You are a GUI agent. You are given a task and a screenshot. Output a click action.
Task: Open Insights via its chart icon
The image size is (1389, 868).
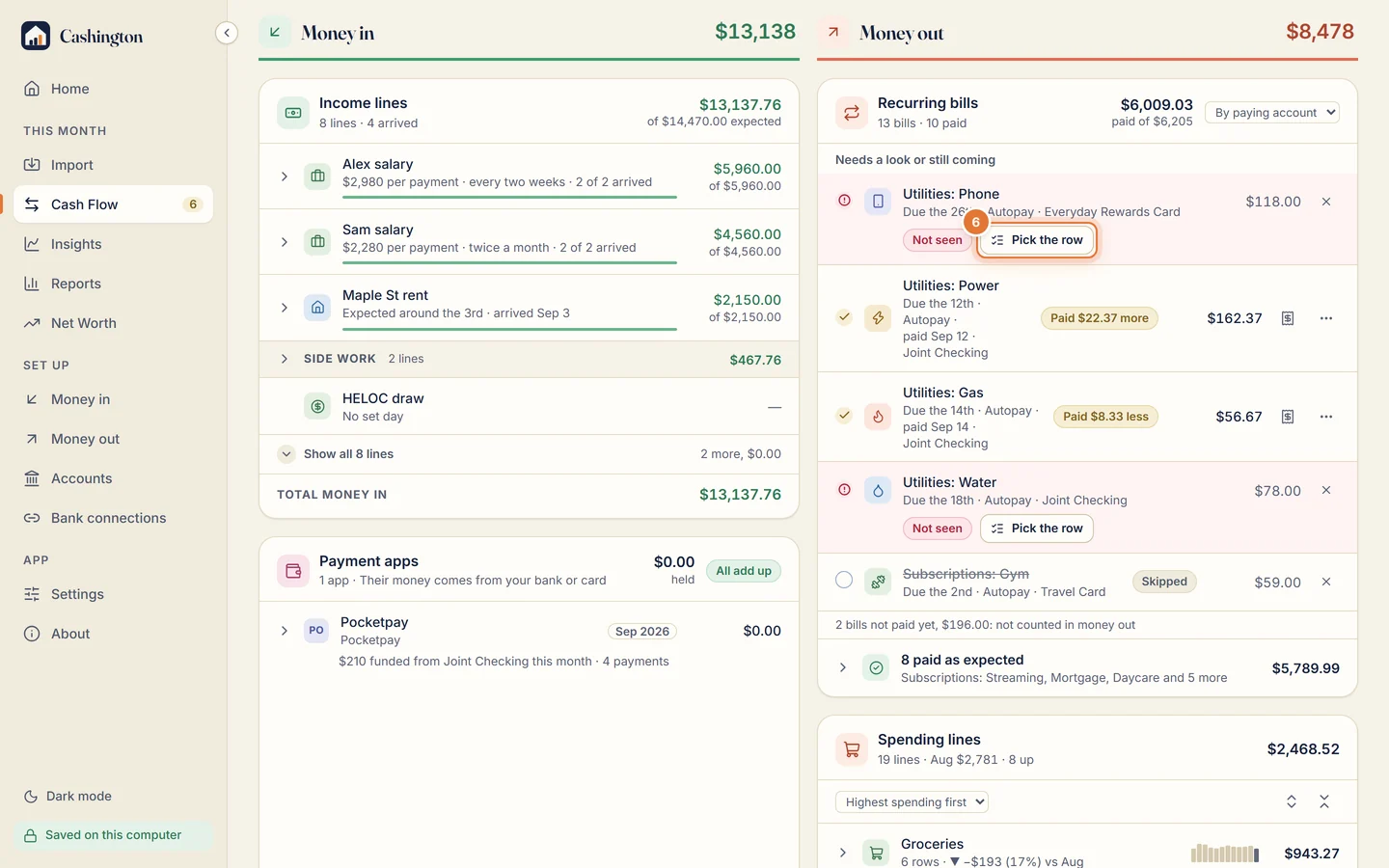click(x=32, y=244)
